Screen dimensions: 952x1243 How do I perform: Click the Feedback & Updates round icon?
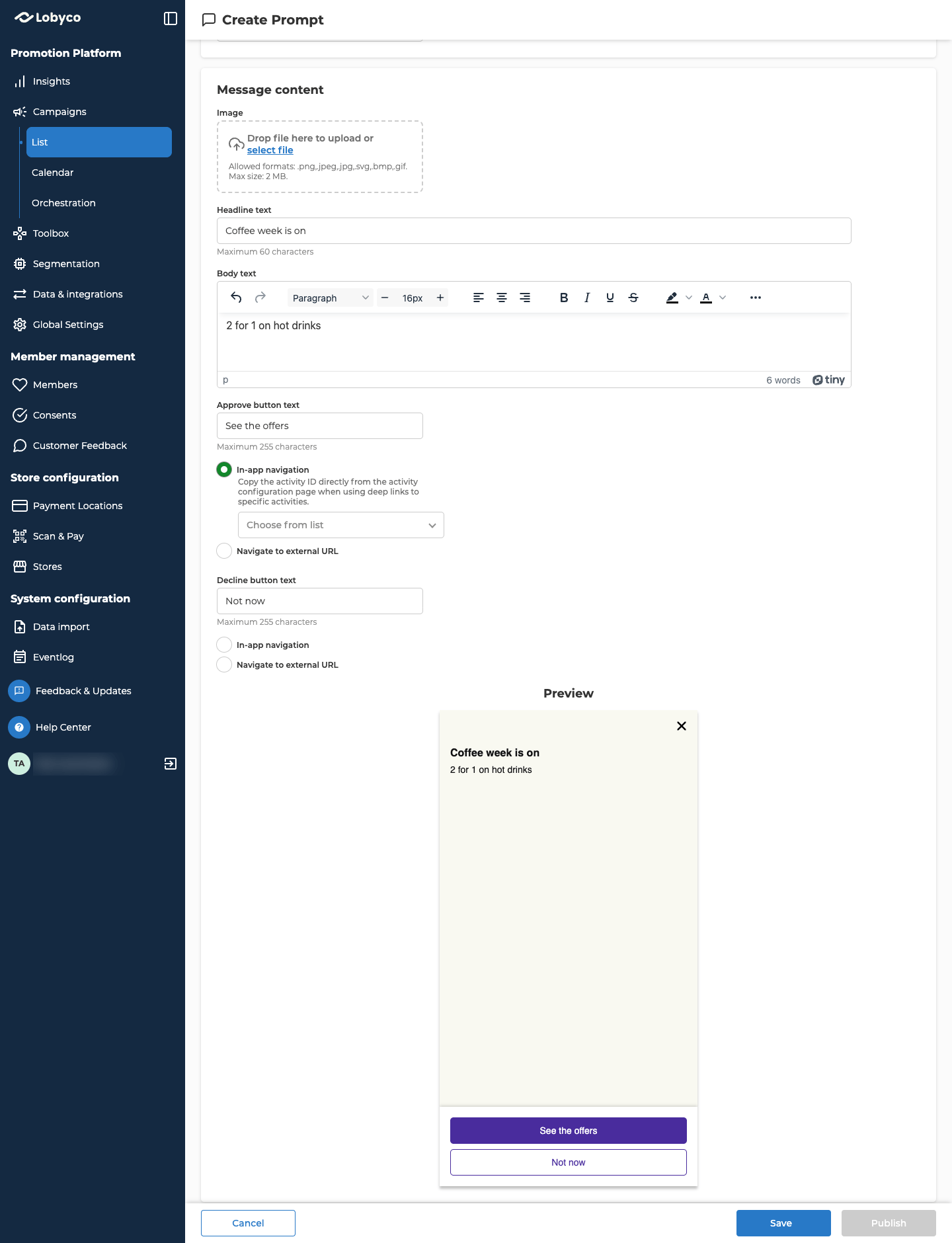(x=19, y=691)
